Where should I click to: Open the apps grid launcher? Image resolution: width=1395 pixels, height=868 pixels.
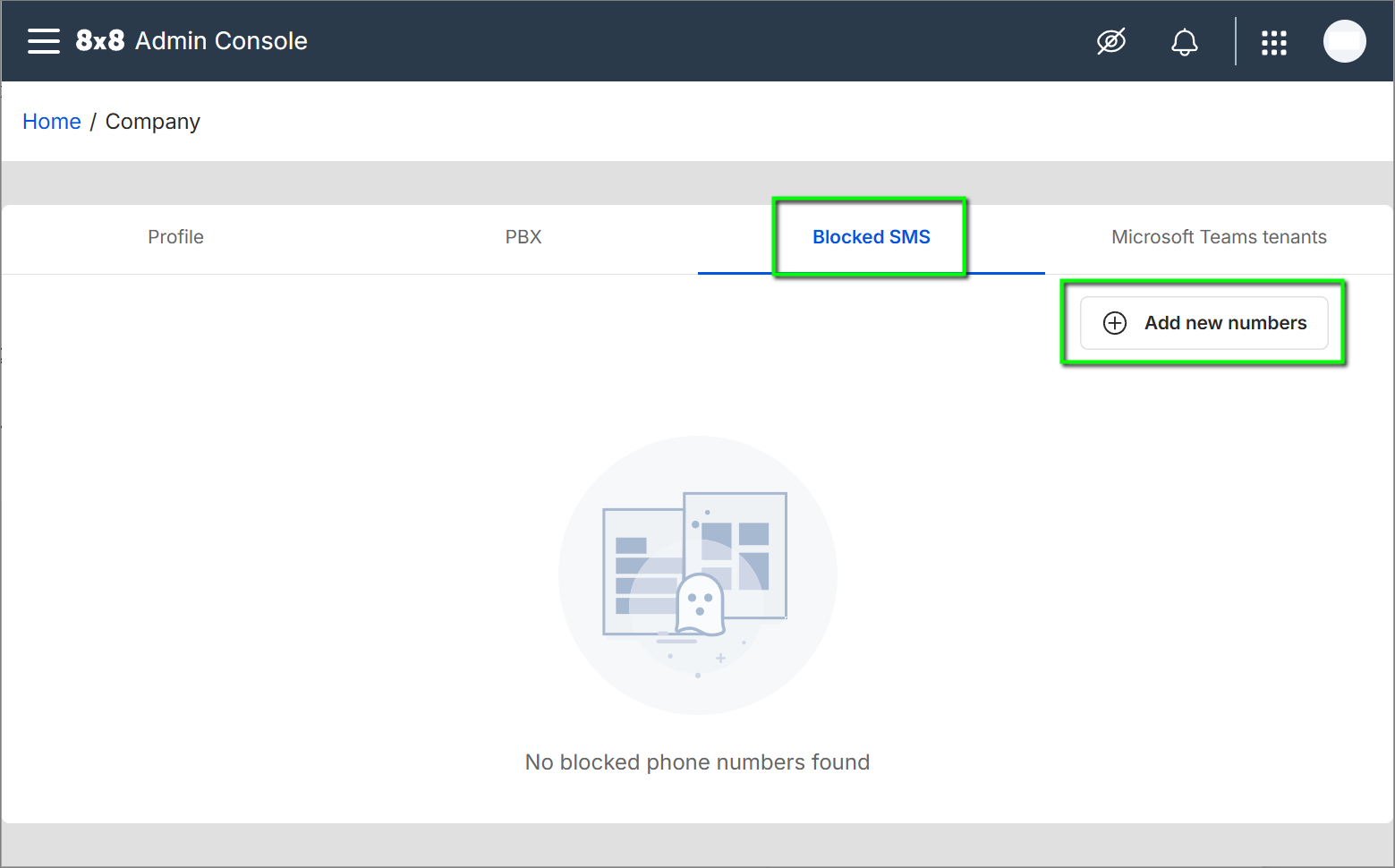(1273, 42)
